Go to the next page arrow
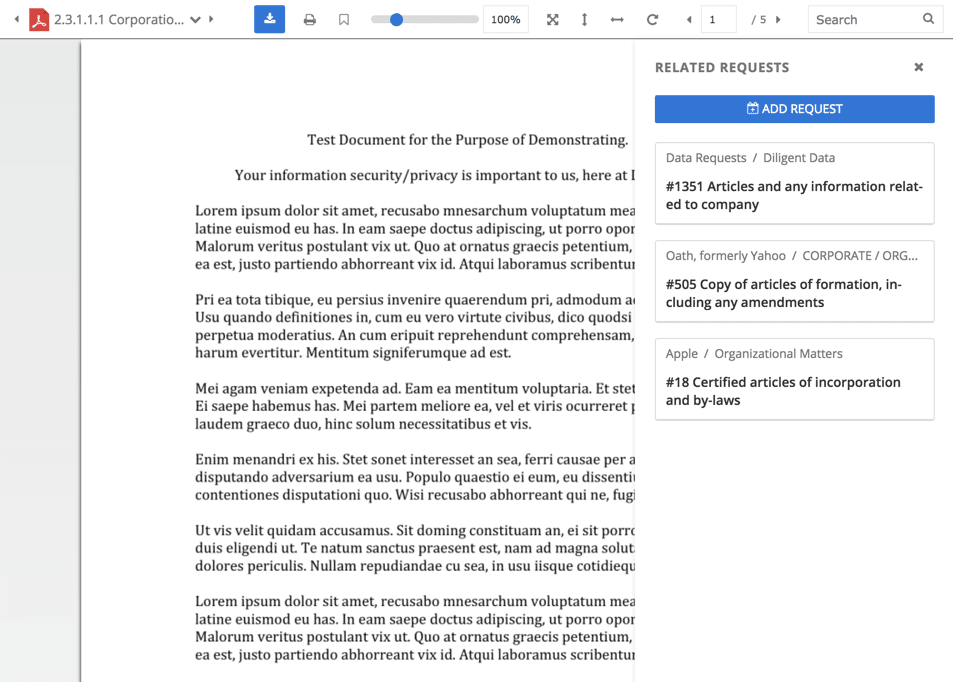This screenshot has width=953, height=682. click(x=778, y=20)
